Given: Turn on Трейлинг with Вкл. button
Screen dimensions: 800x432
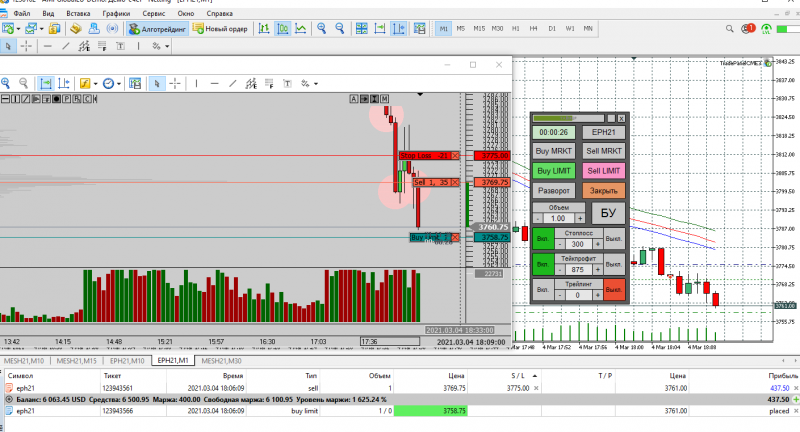Looking at the screenshot, I should pyautogui.click(x=542, y=290).
